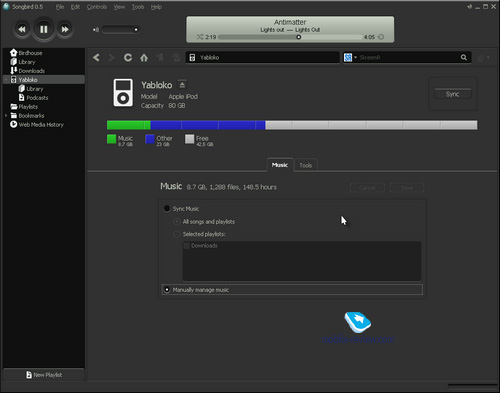Open the Tools menu

pyautogui.click(x=138, y=7)
